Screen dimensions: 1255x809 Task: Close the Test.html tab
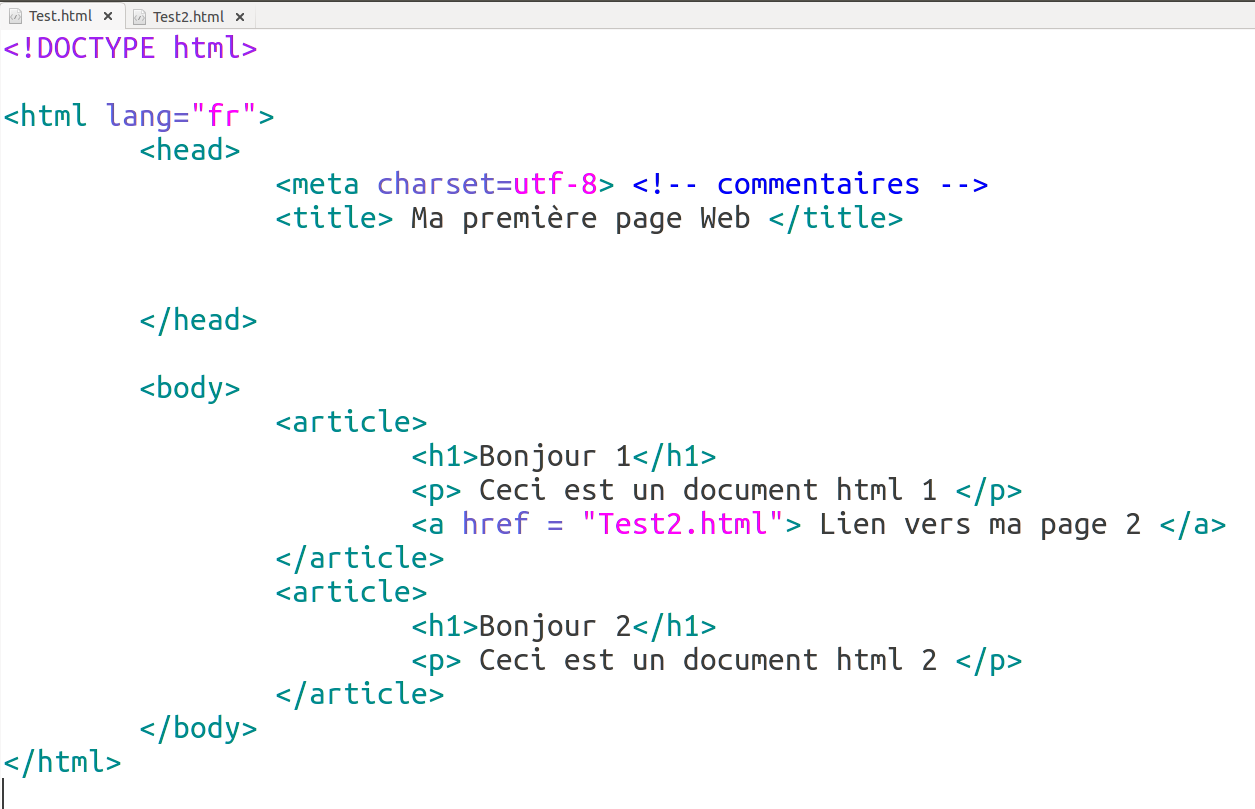(108, 17)
